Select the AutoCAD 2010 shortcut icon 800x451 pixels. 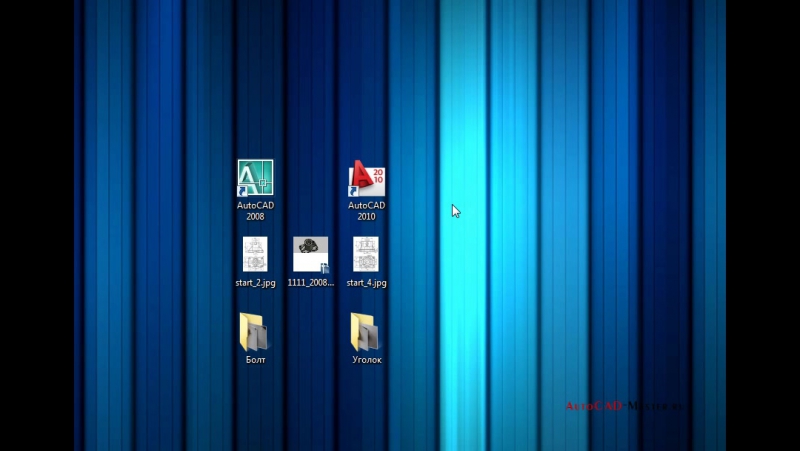[x=366, y=178]
